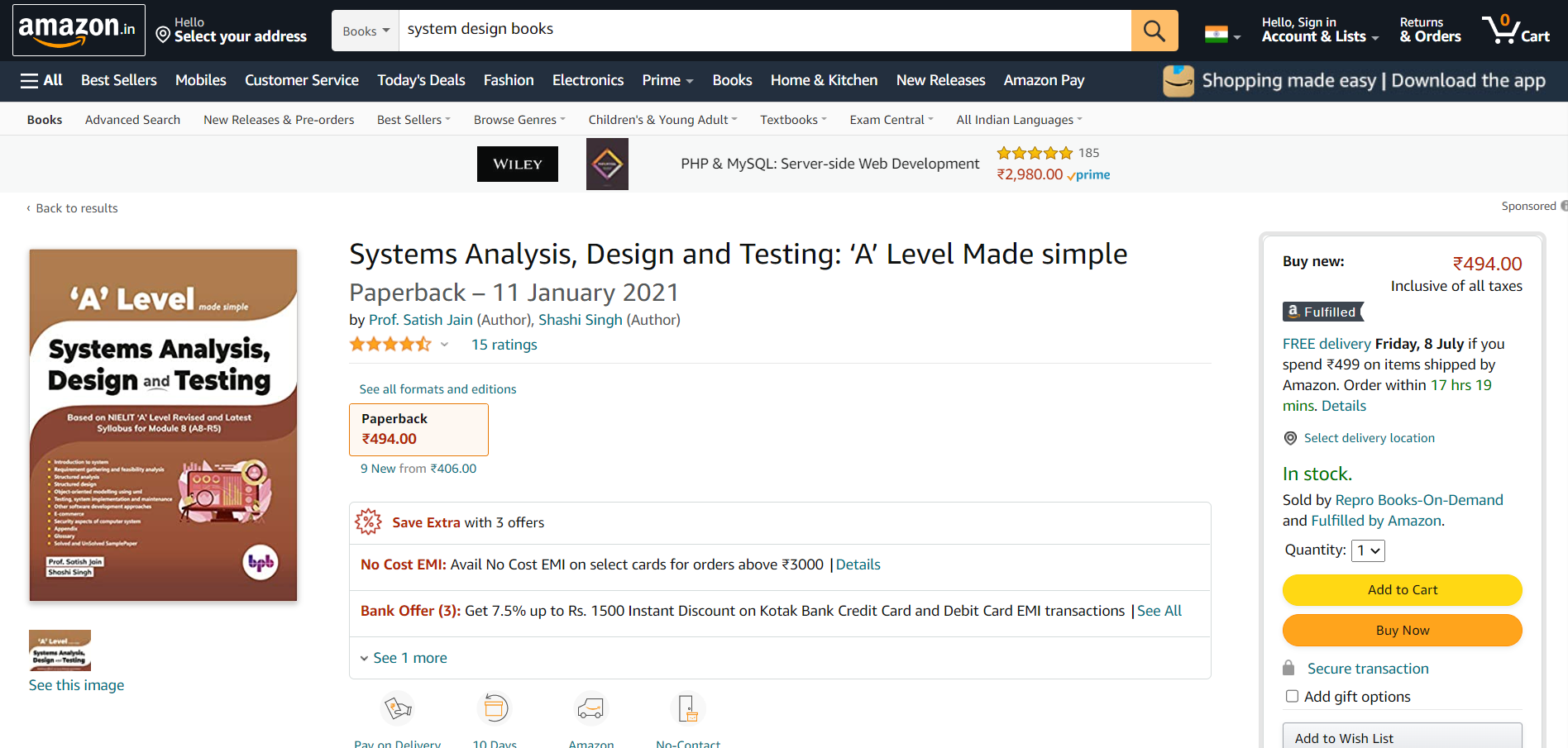This screenshot has height=748, width=1568.
Task: Open Amazon Pay in main nav
Action: [1044, 80]
